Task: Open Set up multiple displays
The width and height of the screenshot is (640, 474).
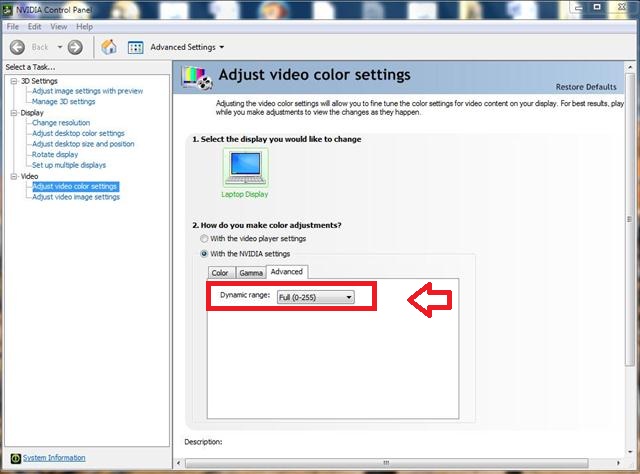Action: pyautogui.click(x=69, y=165)
